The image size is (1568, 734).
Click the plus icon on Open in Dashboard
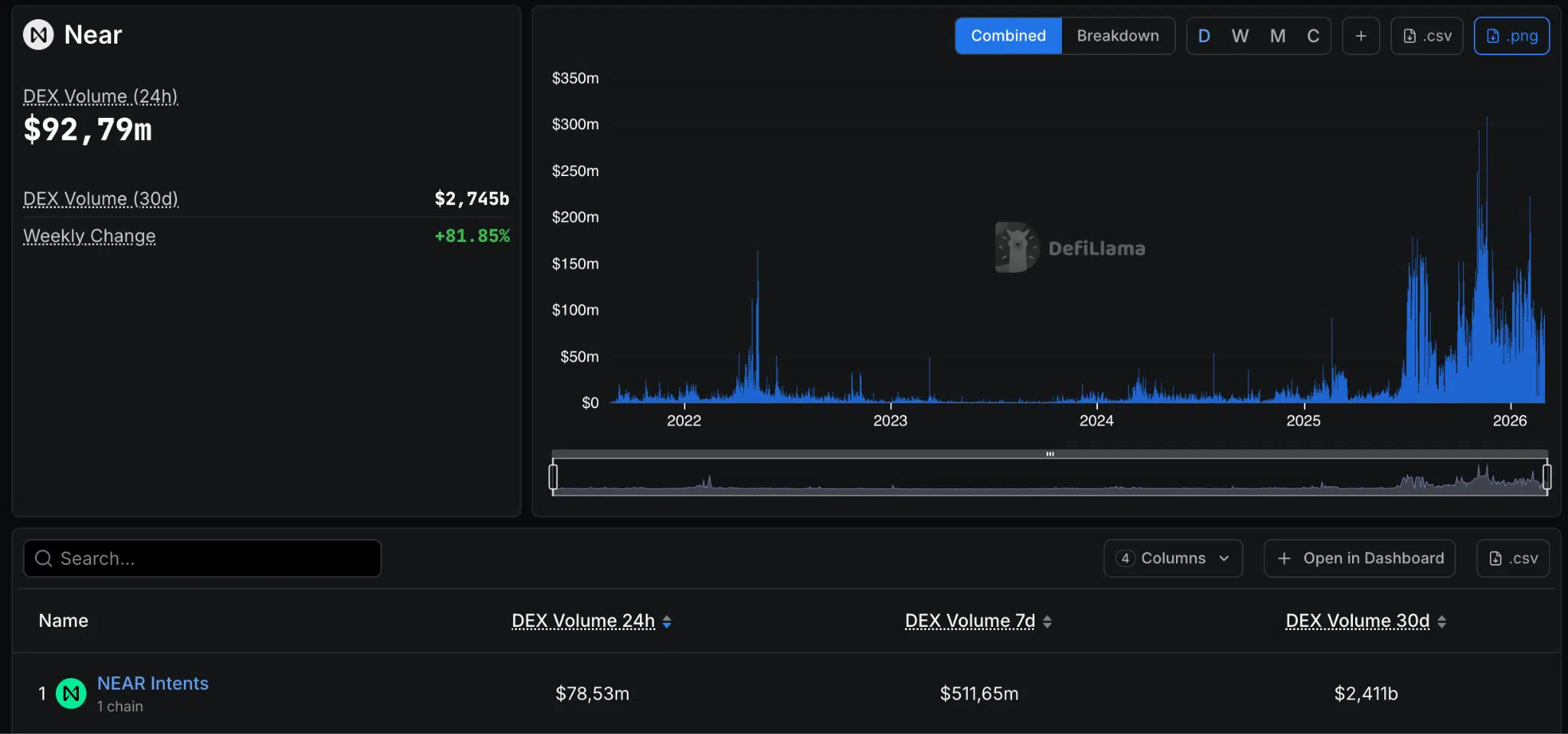point(1283,558)
